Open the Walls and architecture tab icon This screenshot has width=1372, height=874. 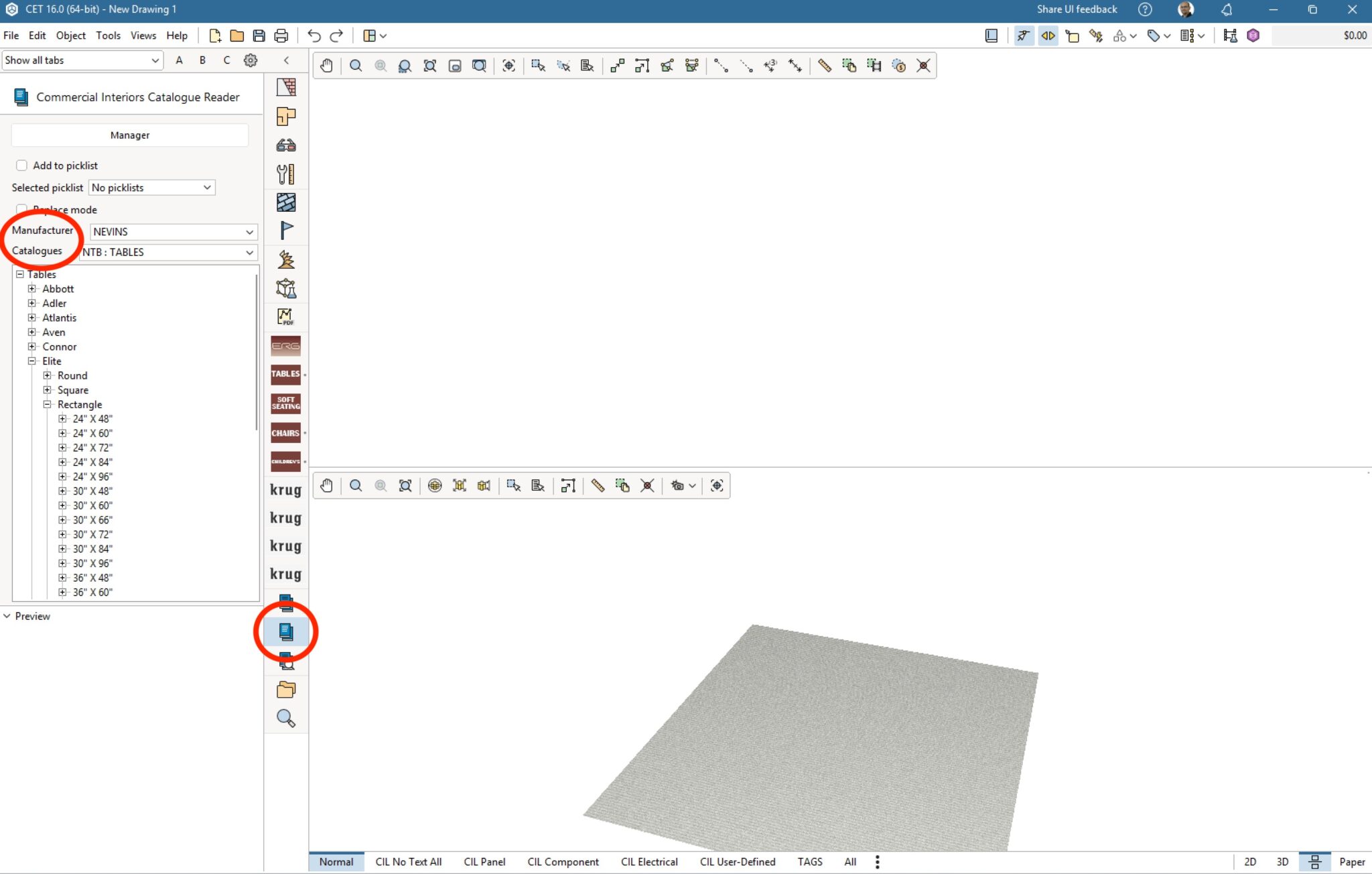tap(286, 86)
